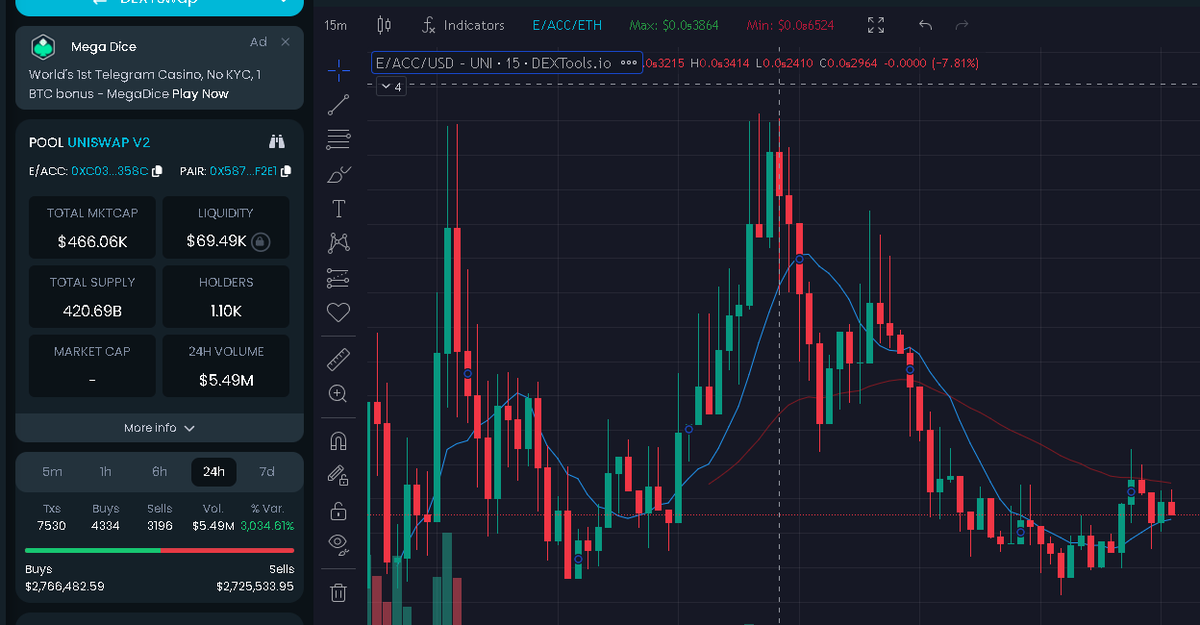This screenshot has width=1200, height=625.
Task: Undo the last chart action
Action: [x=925, y=25]
